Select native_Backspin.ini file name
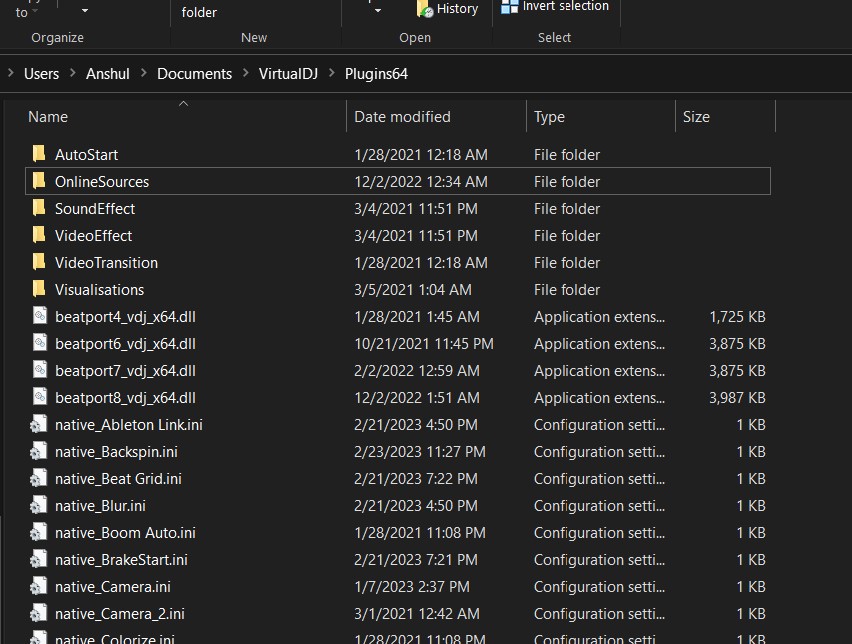 116,452
